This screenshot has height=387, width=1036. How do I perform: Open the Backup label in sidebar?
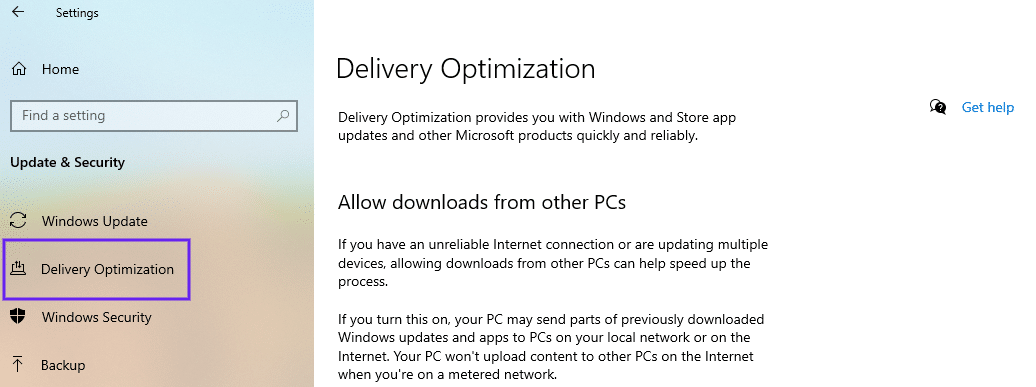[63, 365]
